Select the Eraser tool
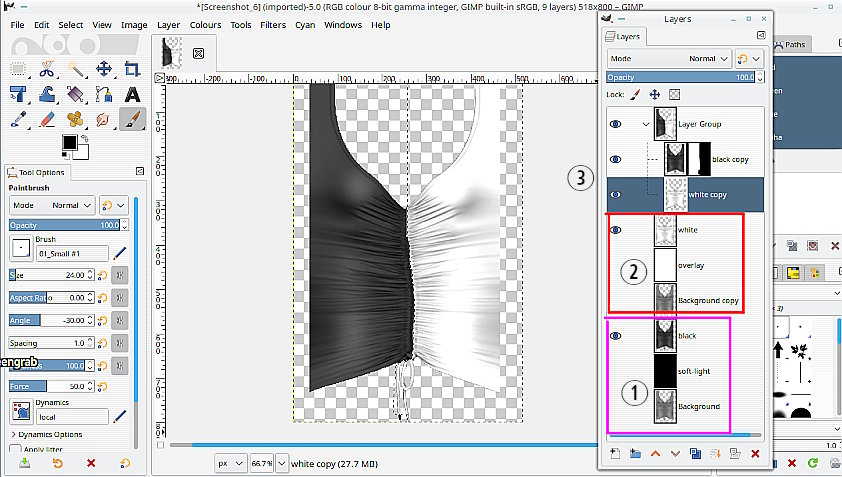Viewport: 842px width, 477px height. point(47,119)
